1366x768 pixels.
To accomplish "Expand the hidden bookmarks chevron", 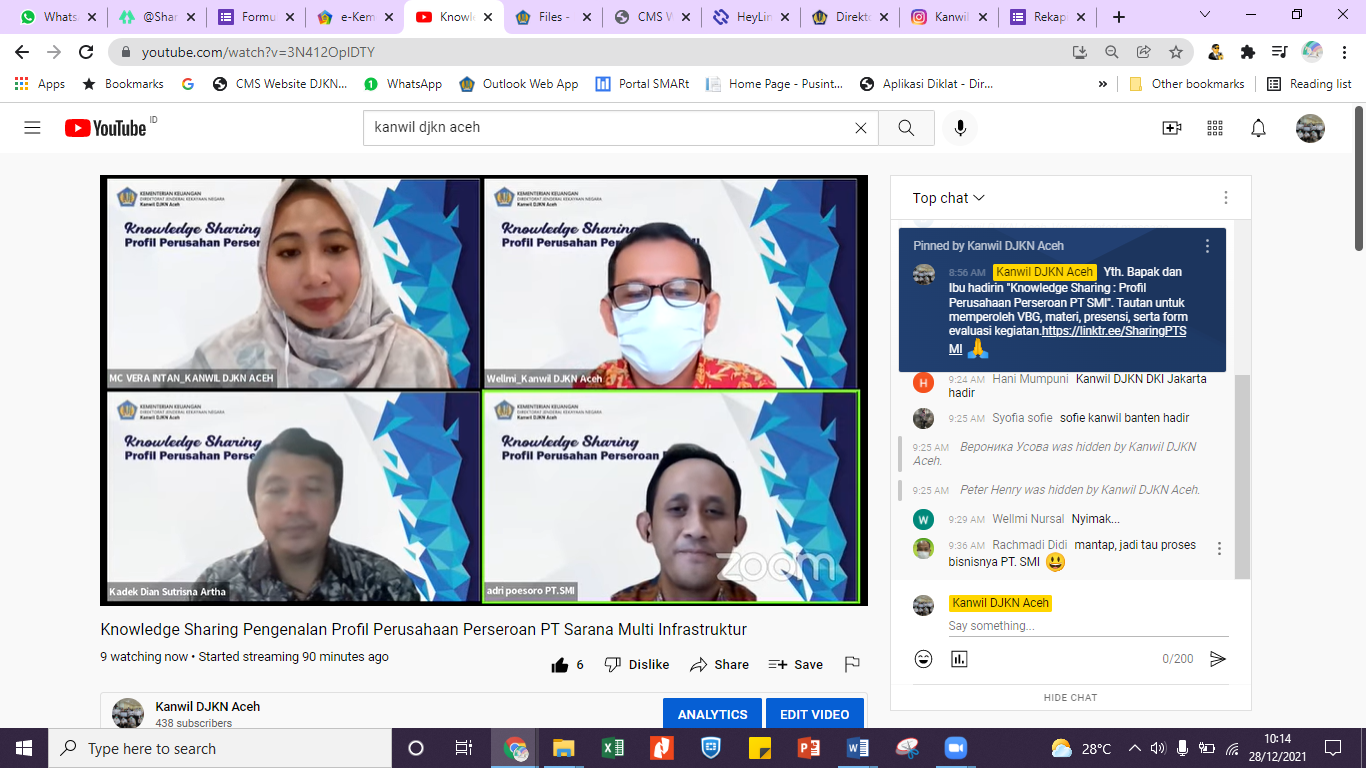I will click(x=1103, y=84).
